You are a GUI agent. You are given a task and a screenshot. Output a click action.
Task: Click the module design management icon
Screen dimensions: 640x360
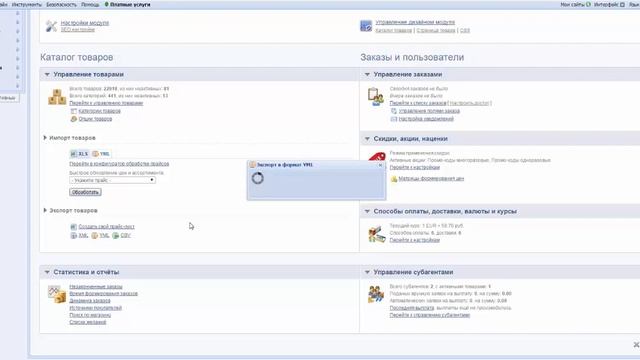coord(366,26)
